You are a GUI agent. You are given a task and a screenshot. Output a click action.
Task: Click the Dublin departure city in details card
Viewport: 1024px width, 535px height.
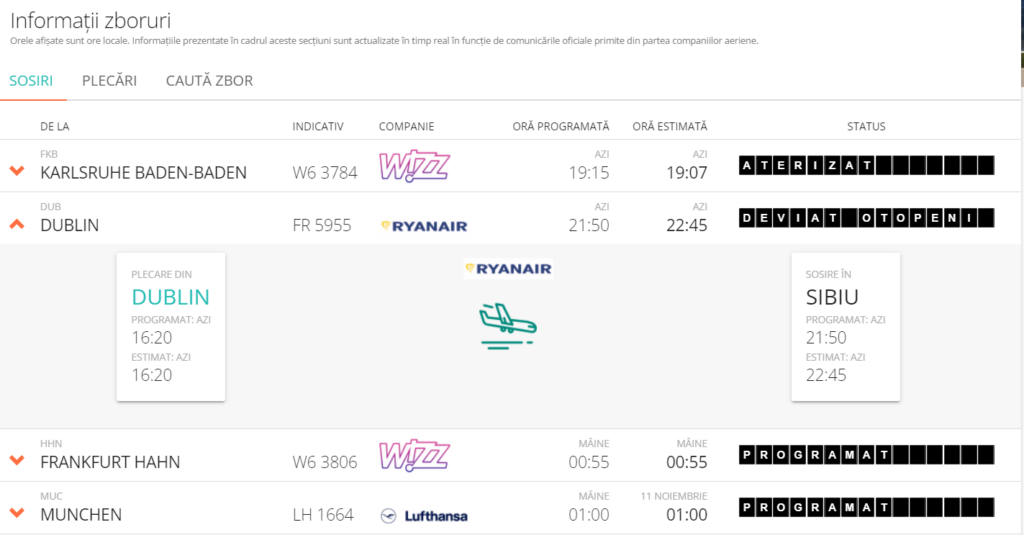(171, 297)
